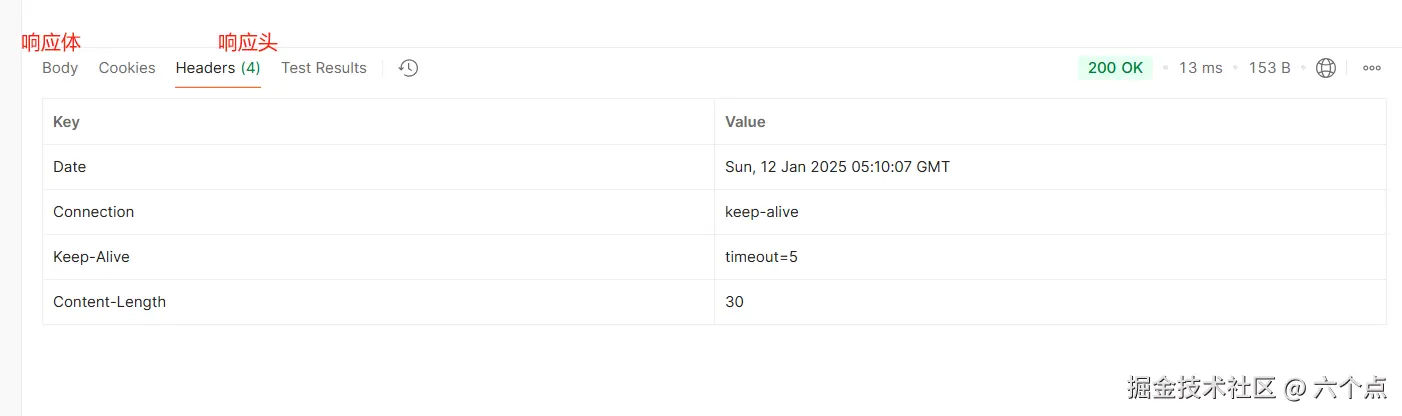Click the Key column header
The height and width of the screenshot is (416, 1402).
(66, 122)
